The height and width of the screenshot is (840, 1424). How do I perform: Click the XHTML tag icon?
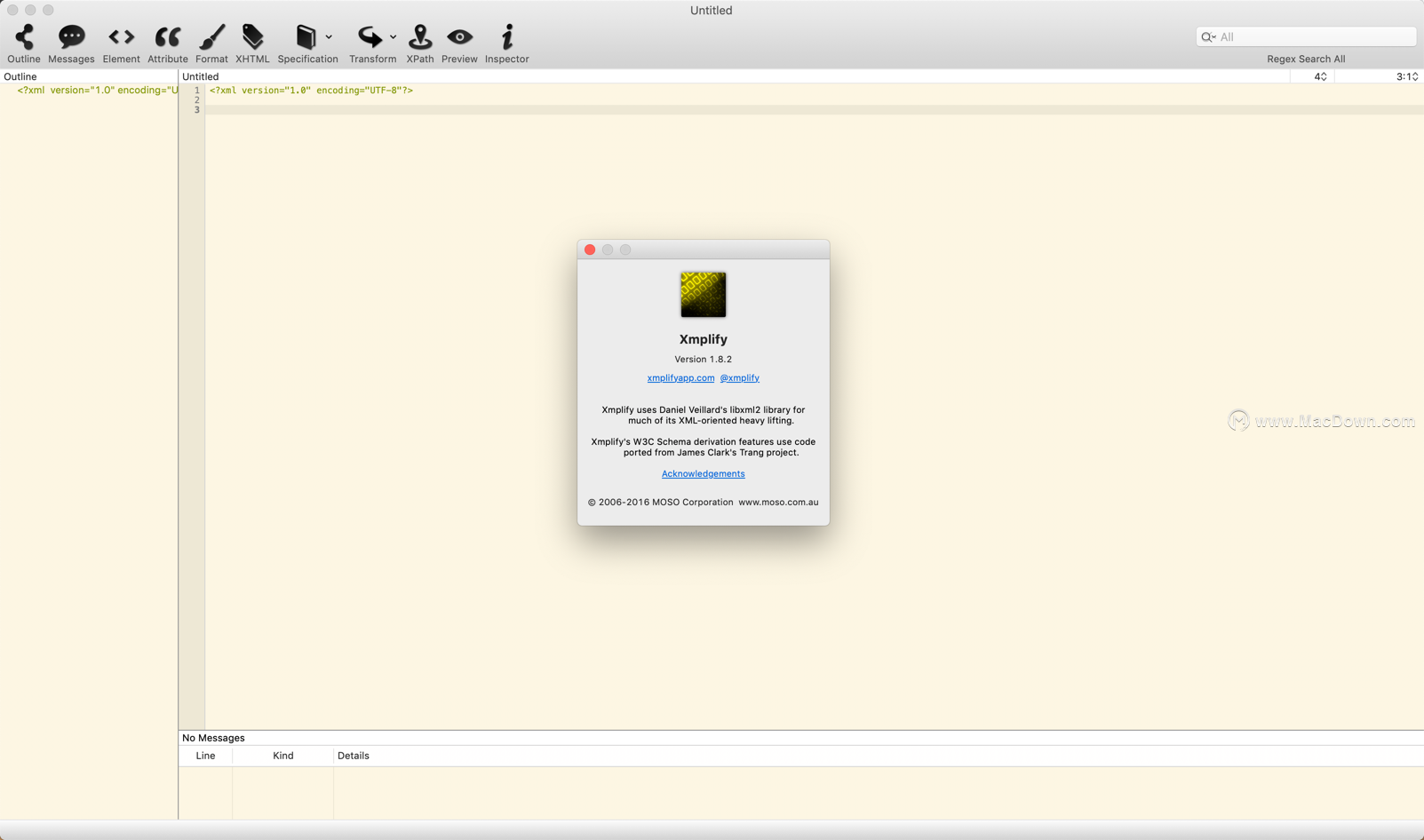coord(252,37)
